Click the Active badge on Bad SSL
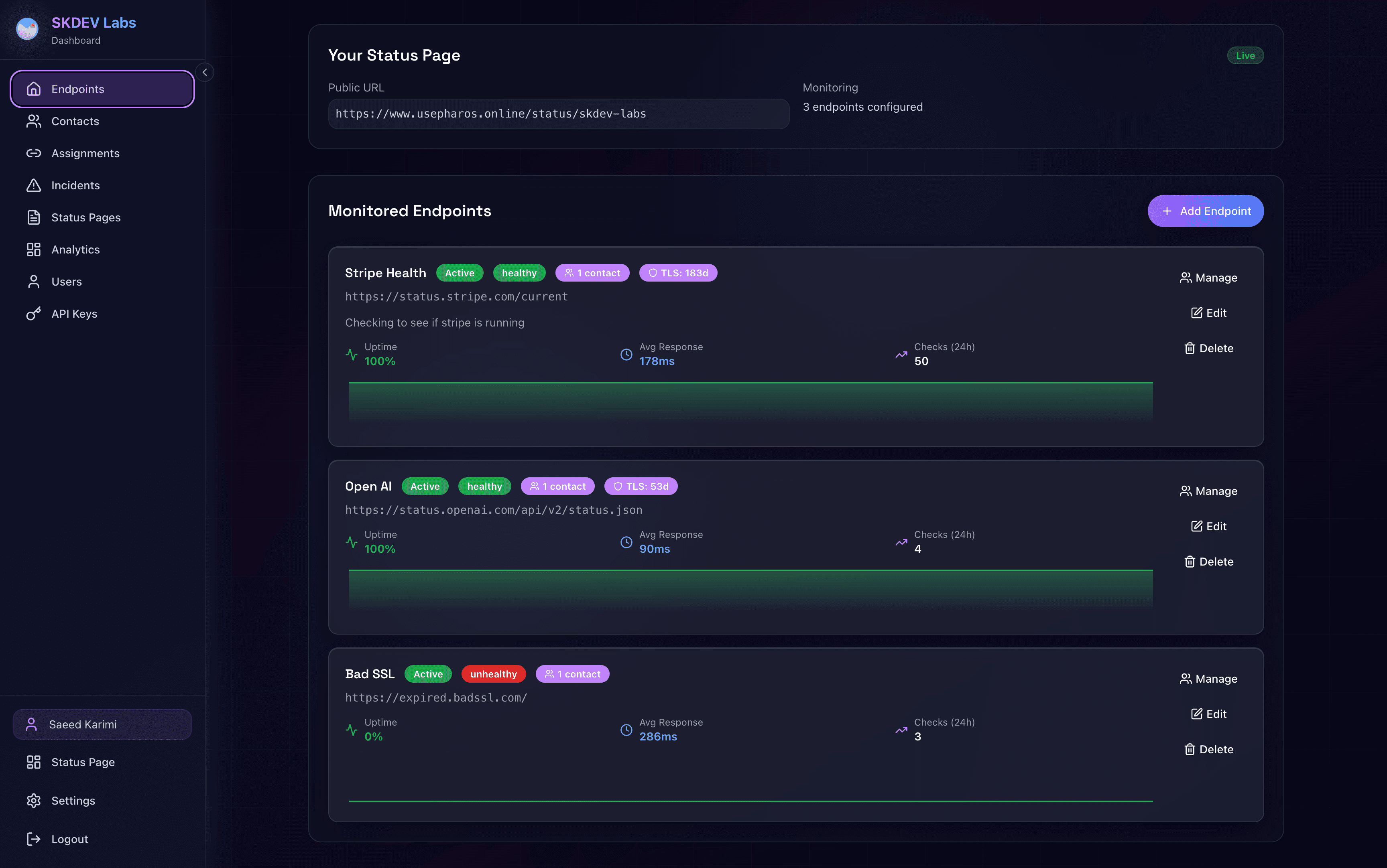1387x868 pixels. point(429,673)
